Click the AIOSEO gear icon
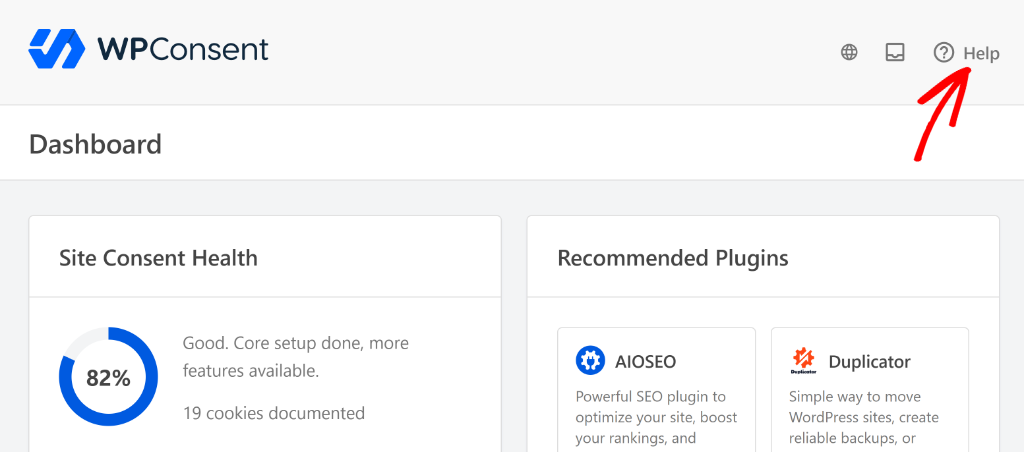Screen dimensions: 1024x452 [x=590, y=361]
